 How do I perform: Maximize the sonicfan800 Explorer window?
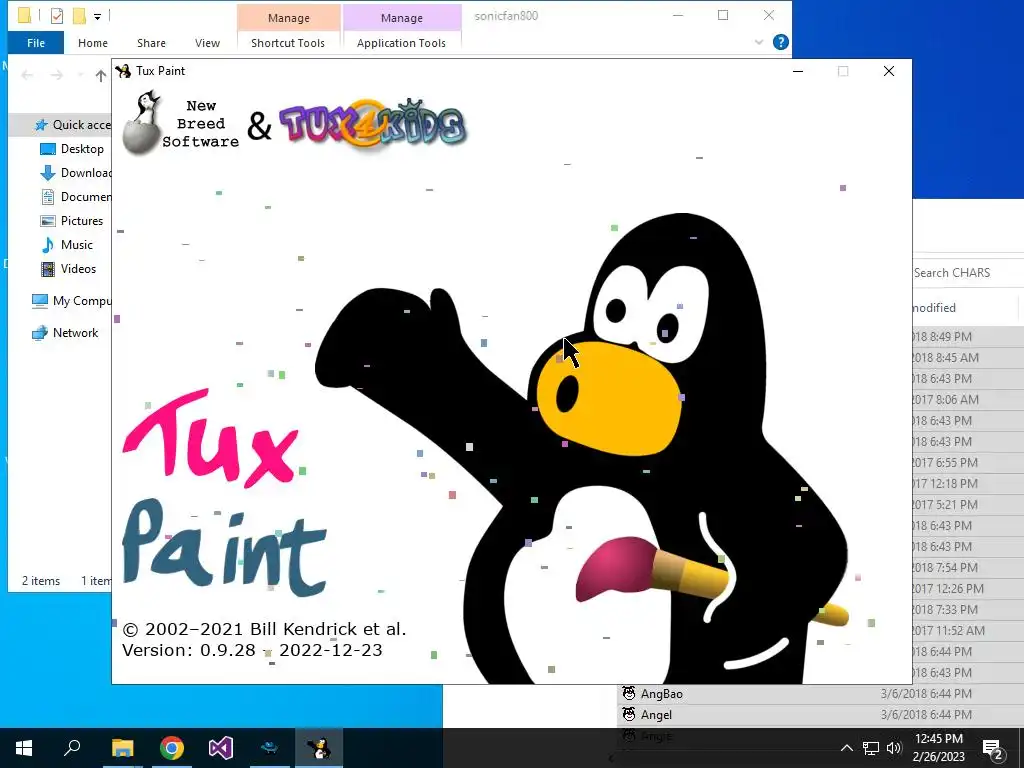[723, 15]
